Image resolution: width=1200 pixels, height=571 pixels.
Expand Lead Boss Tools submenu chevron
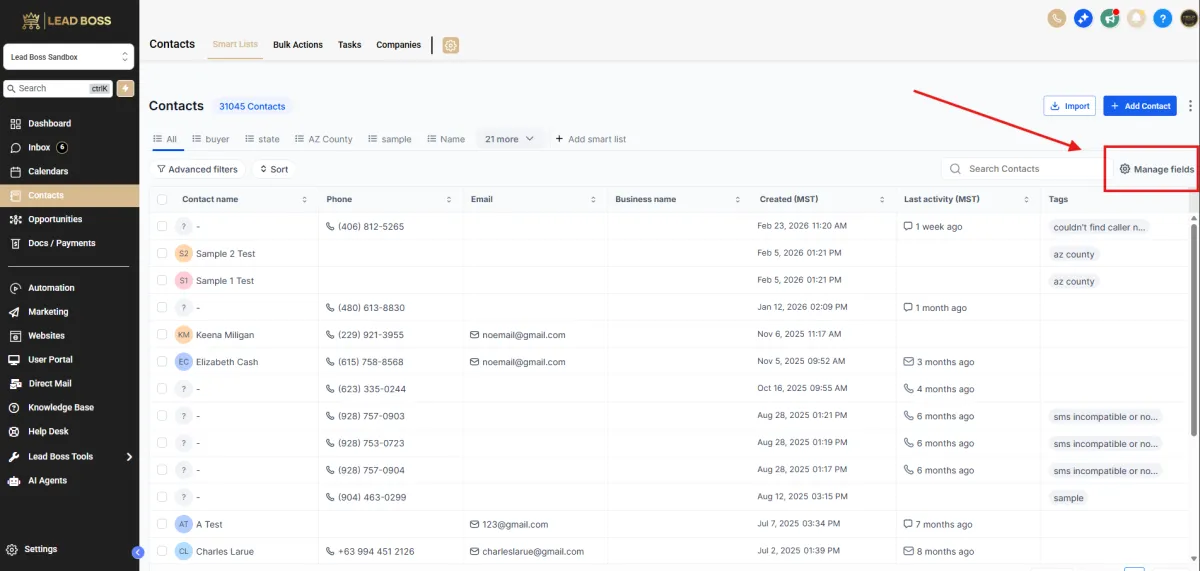coord(129,457)
